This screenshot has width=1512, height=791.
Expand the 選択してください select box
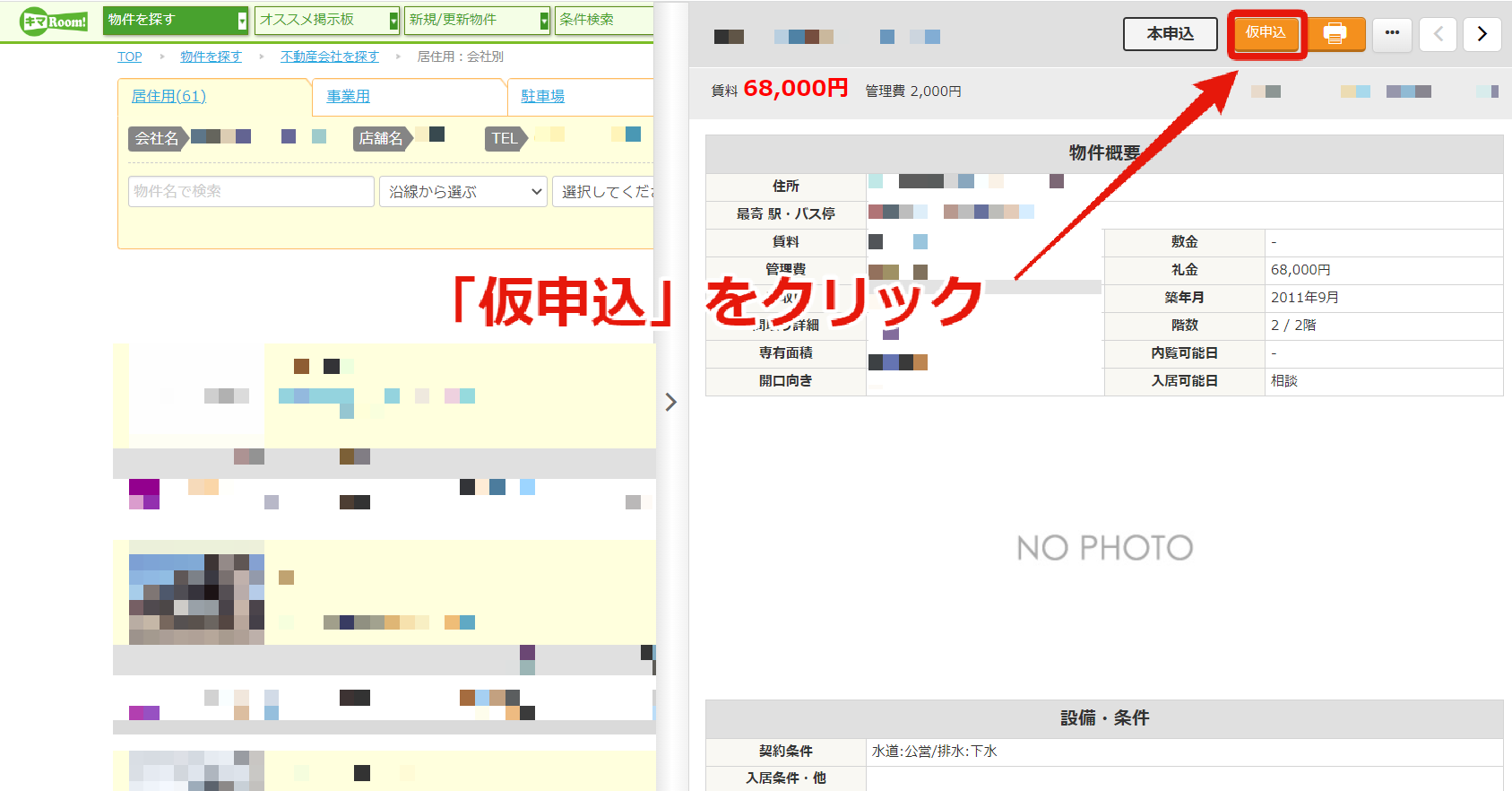pos(603,191)
